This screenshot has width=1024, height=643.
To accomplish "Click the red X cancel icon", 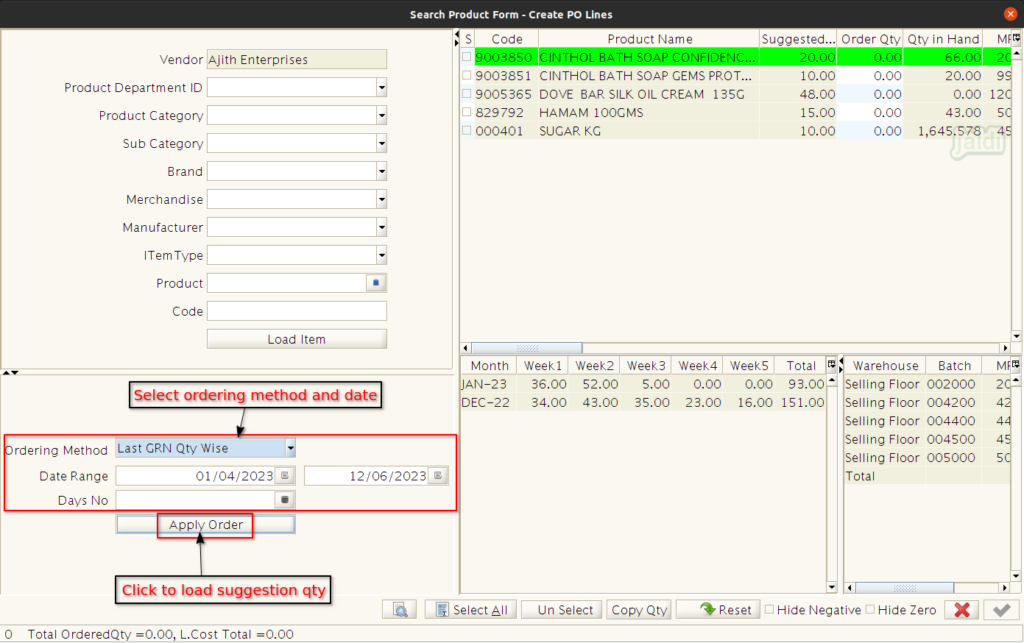I will (961, 610).
